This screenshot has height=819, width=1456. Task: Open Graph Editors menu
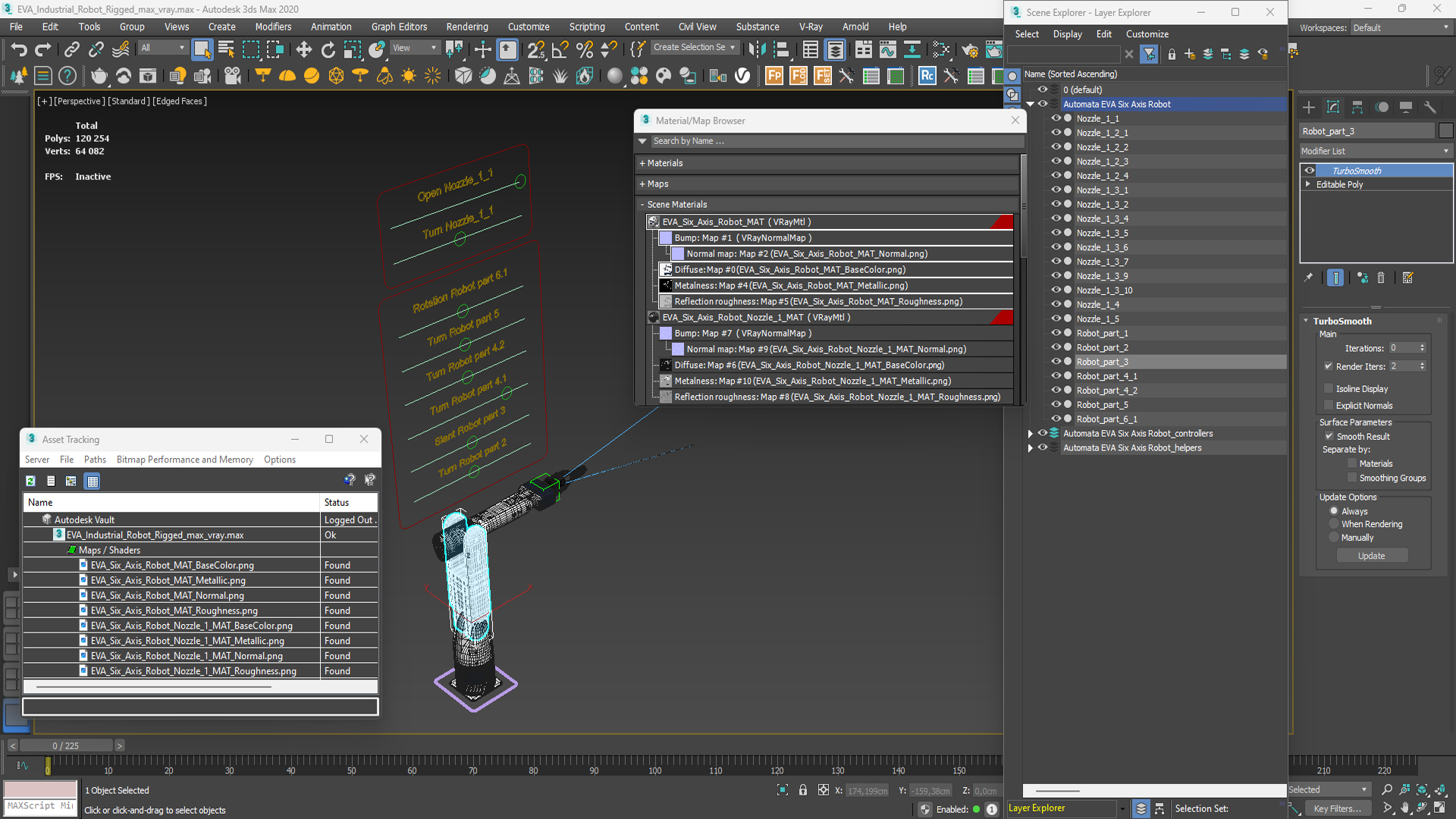pyautogui.click(x=398, y=27)
